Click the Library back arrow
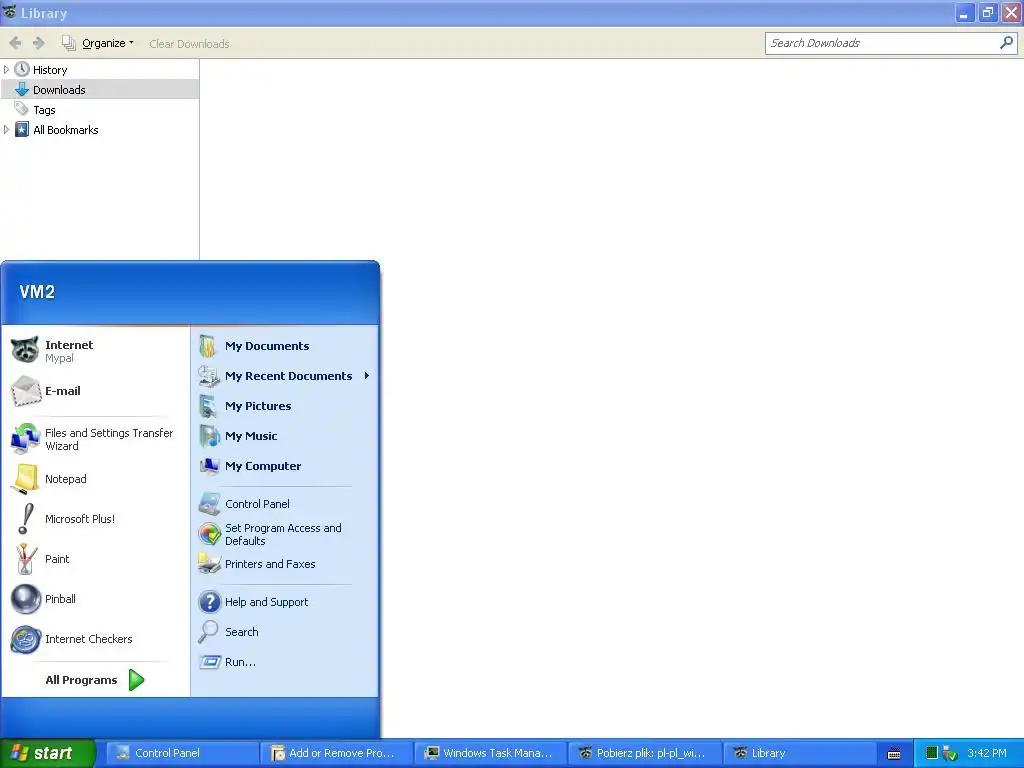The image size is (1024, 768). [x=16, y=43]
